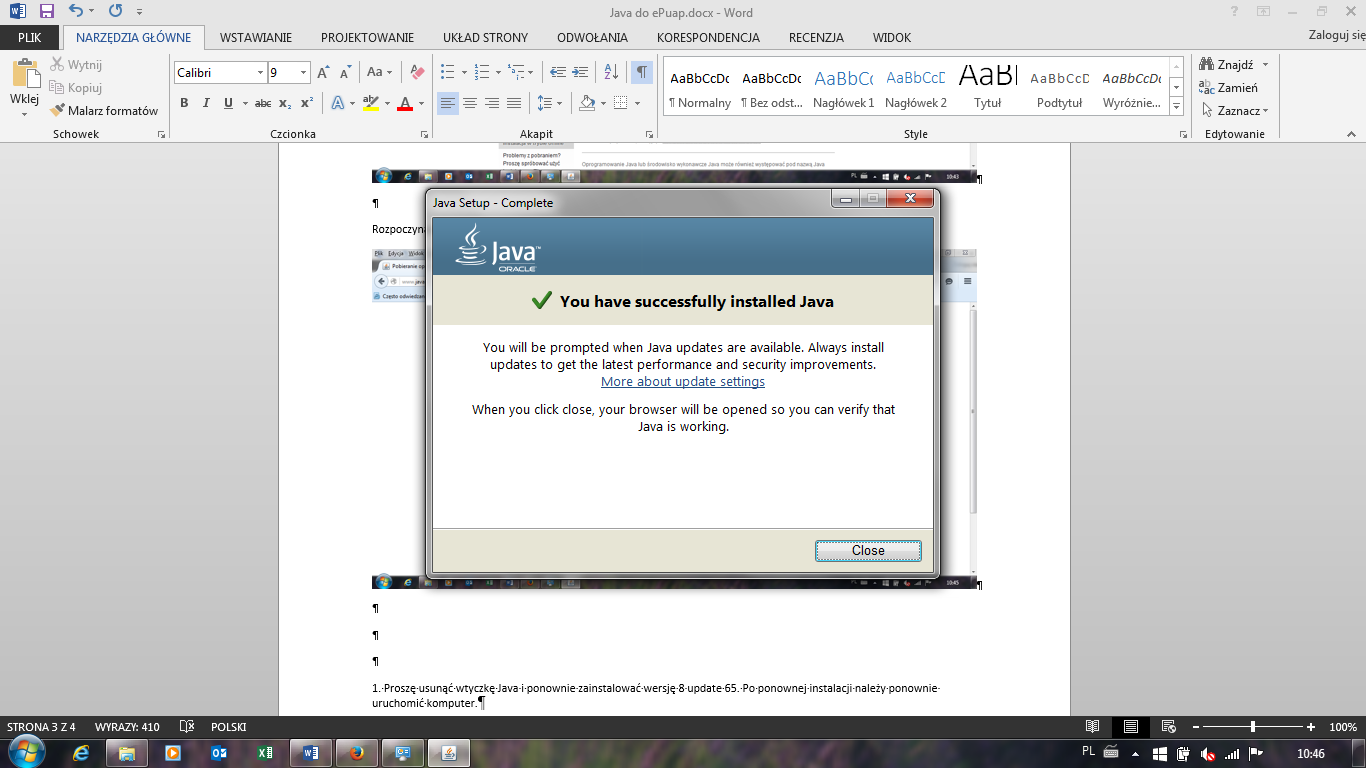1366x768 pixels.
Task: Click the zoom slider handle in the status bar
Action: click(x=1253, y=727)
